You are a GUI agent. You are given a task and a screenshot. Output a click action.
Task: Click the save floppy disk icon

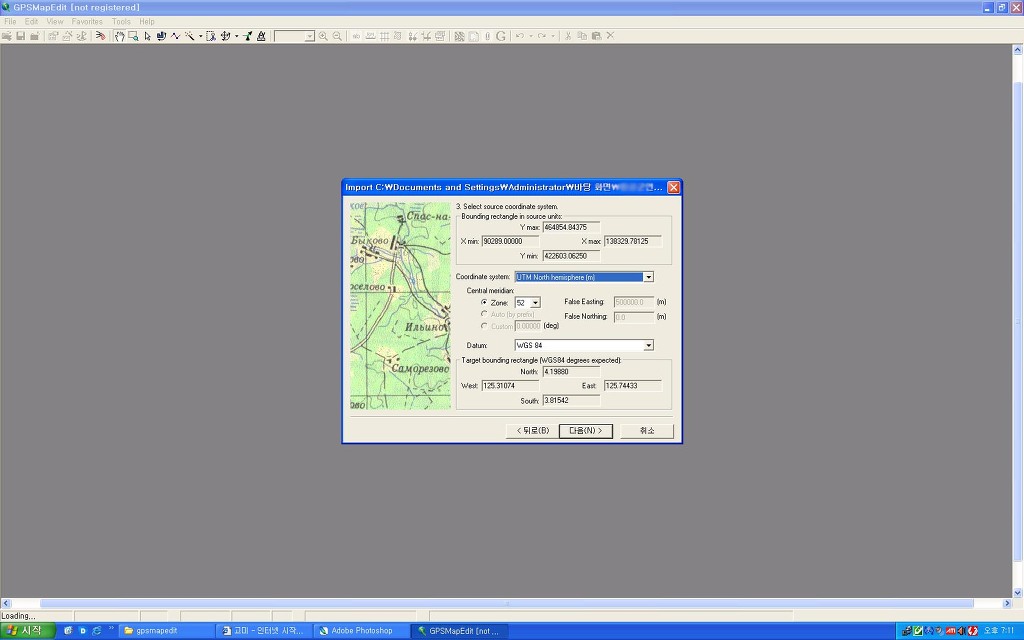click(x=20, y=36)
